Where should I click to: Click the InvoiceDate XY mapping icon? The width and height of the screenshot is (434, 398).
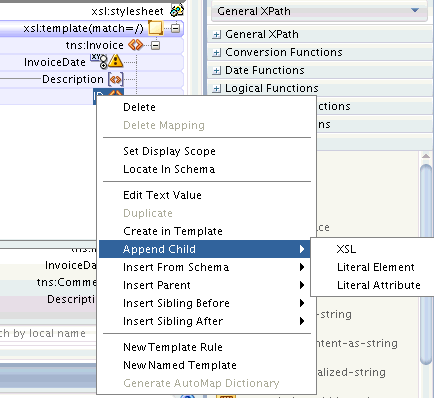coord(99,60)
